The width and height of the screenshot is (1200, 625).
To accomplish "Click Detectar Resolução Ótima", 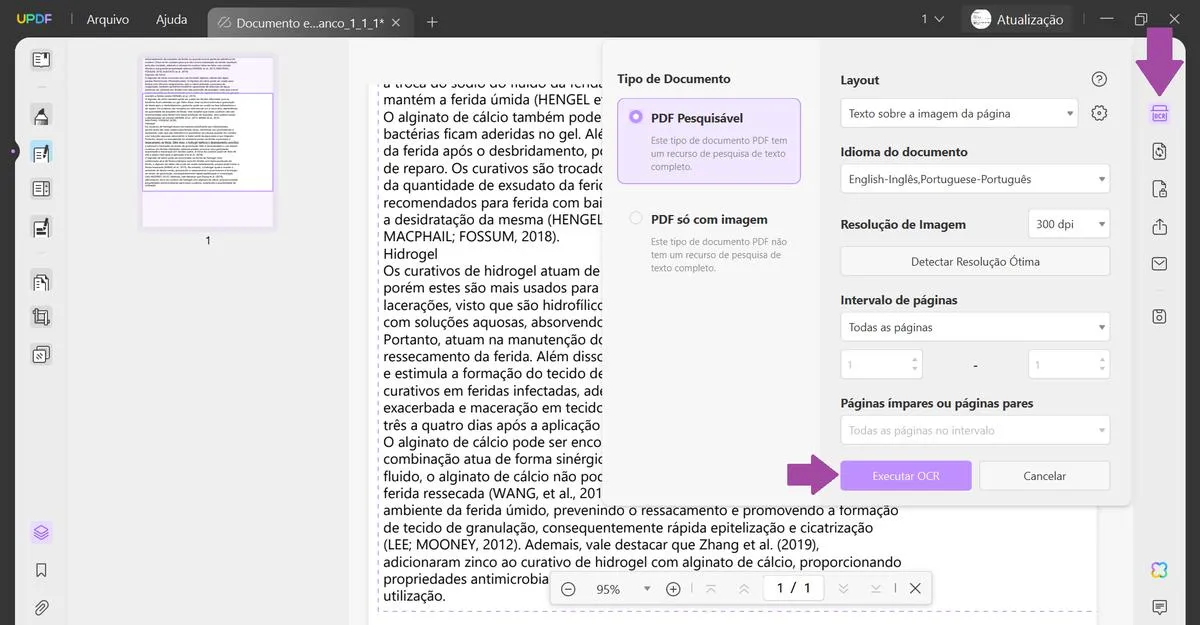I will pos(974,260).
